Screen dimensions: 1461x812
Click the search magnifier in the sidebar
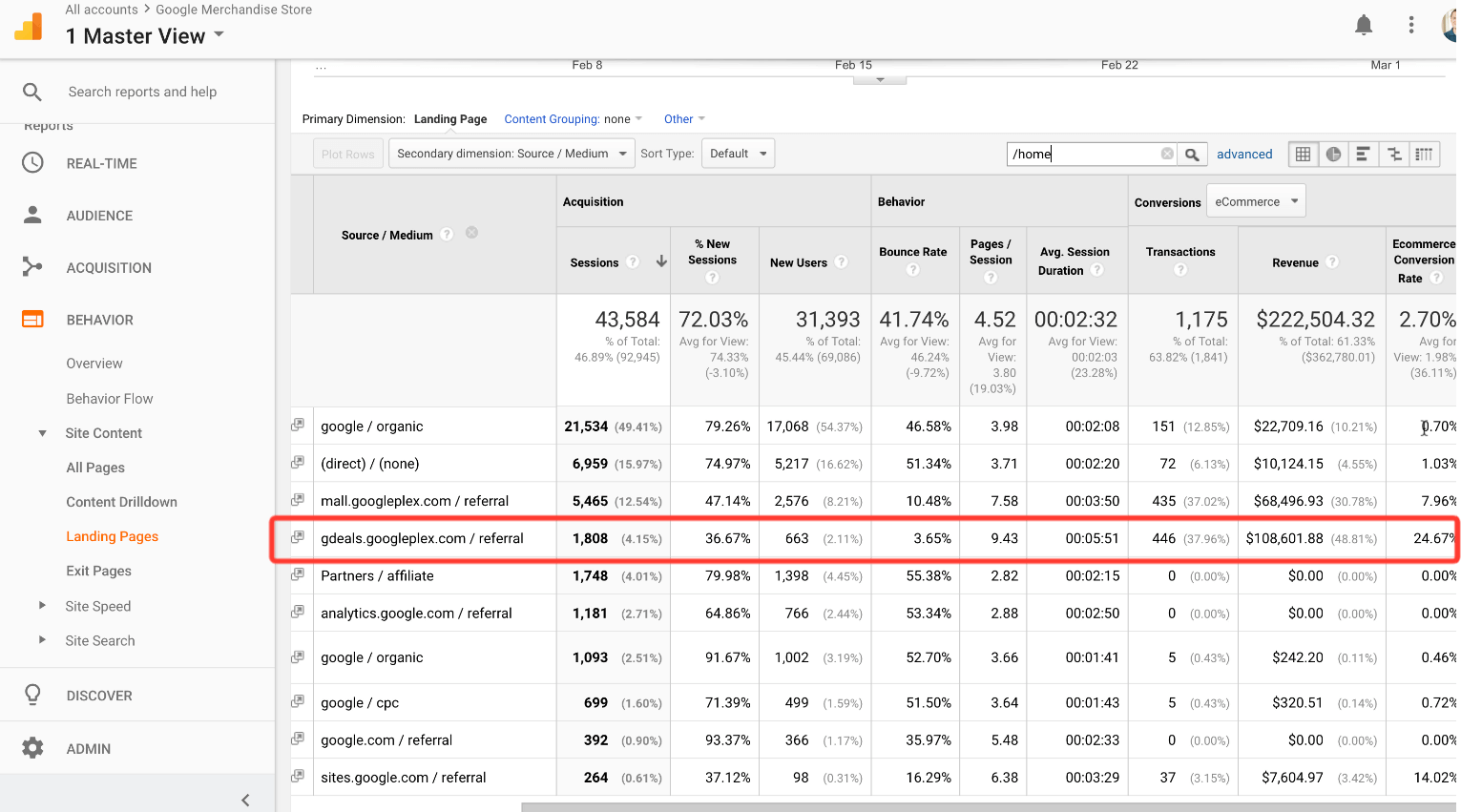[32, 92]
